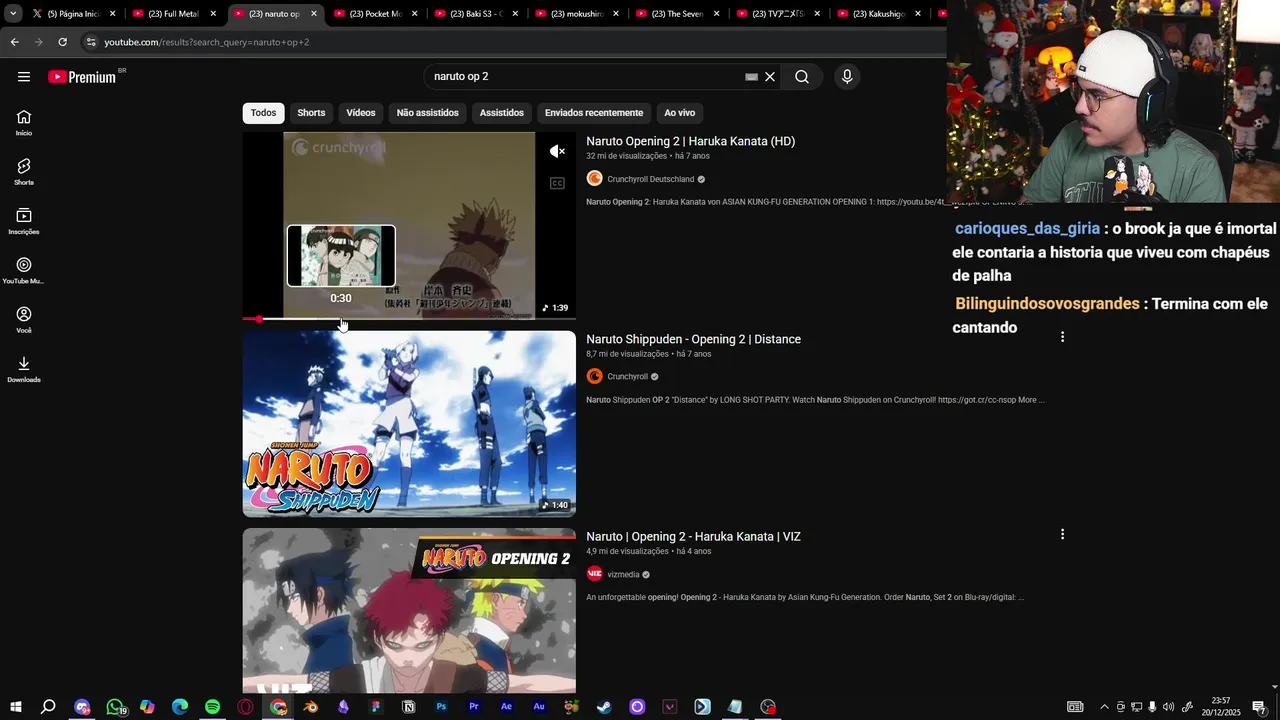1280x720 pixels.
Task: Close the Baki S3 browser tab
Action: [515, 14]
